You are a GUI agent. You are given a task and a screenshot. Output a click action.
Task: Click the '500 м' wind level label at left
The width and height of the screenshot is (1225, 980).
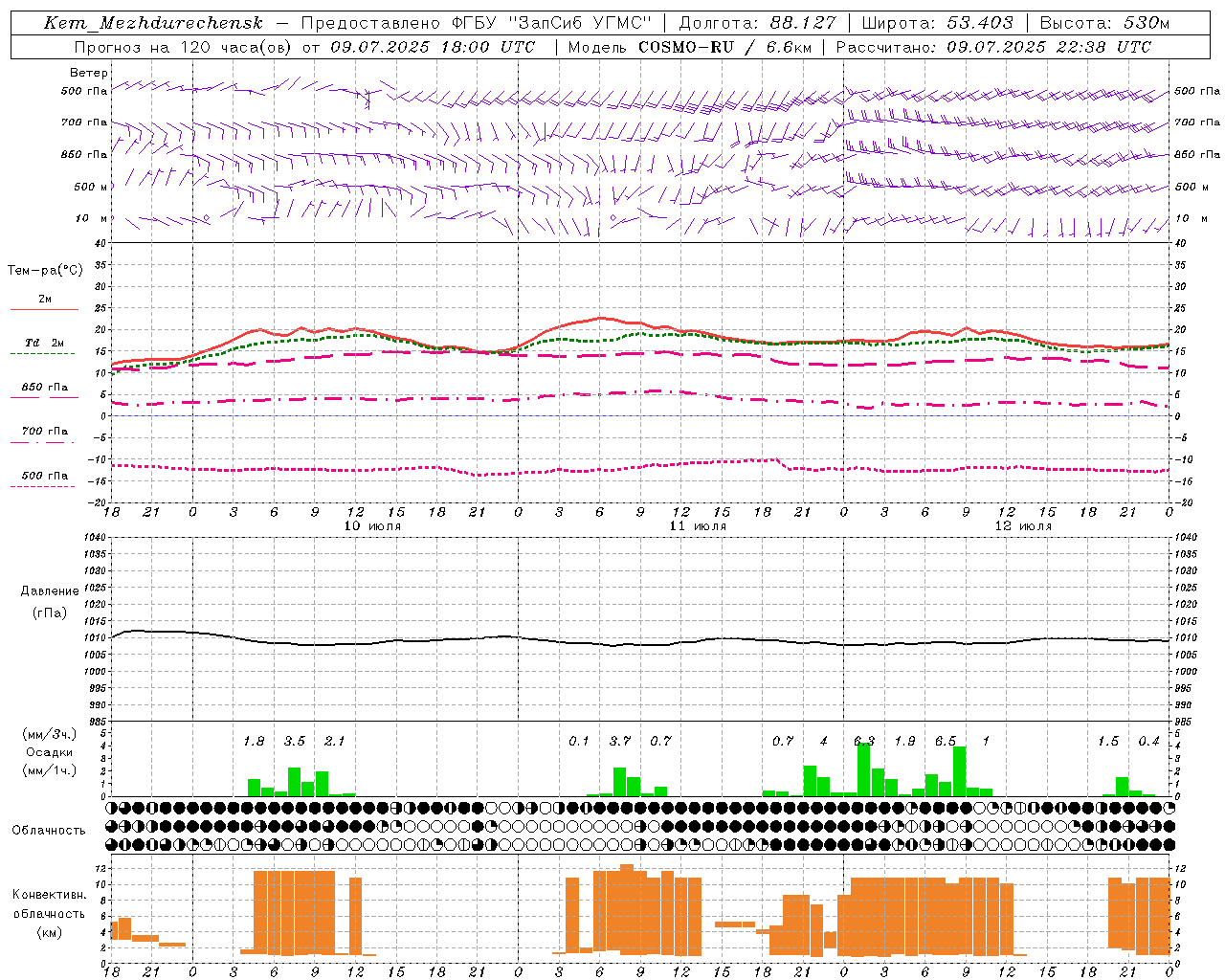click(x=91, y=187)
